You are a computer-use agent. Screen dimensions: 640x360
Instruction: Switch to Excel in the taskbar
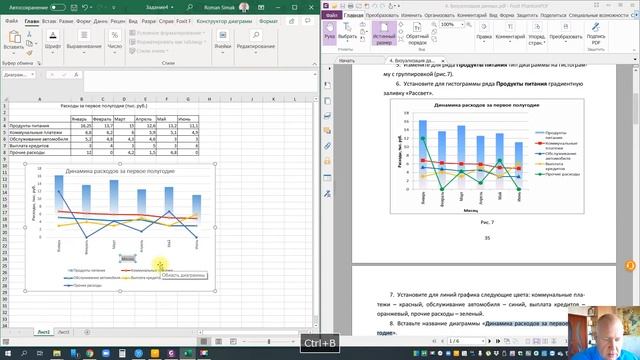187,353
